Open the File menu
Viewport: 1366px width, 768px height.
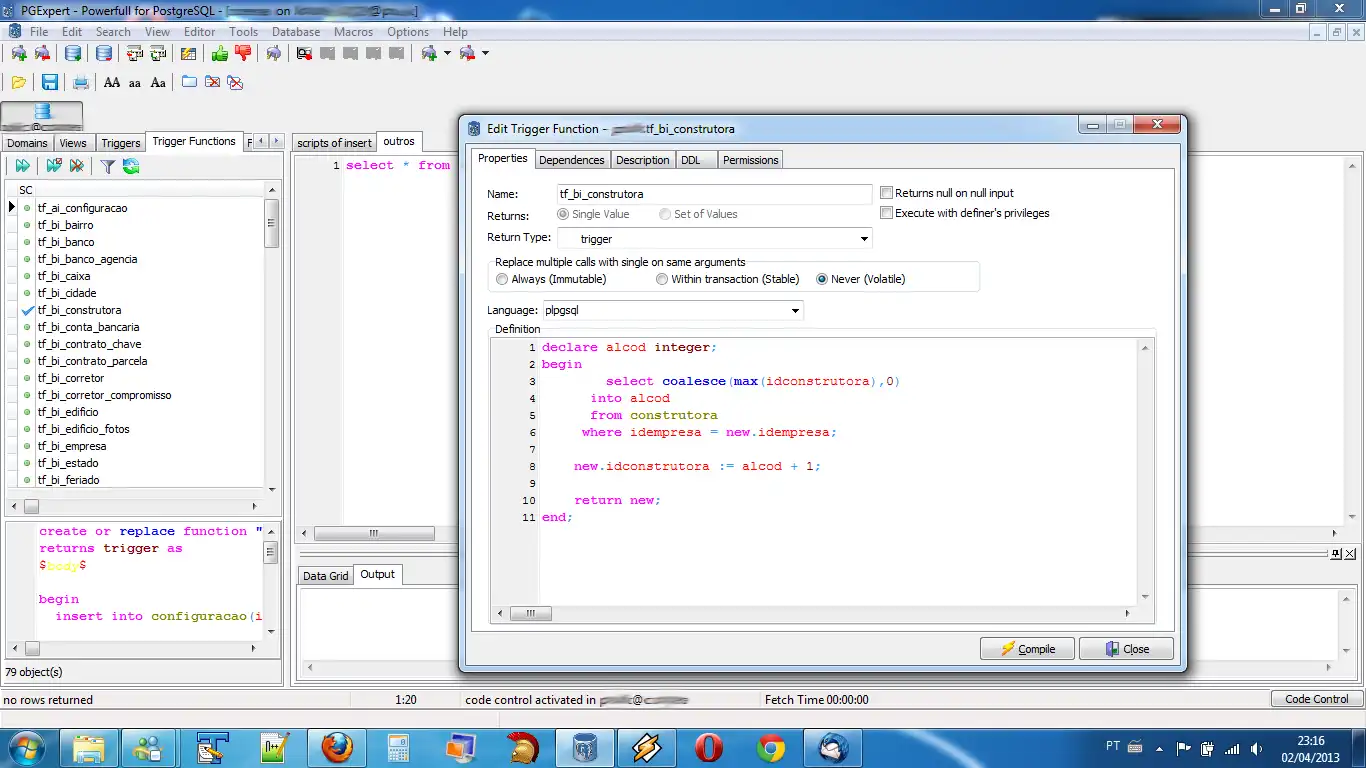(39, 32)
